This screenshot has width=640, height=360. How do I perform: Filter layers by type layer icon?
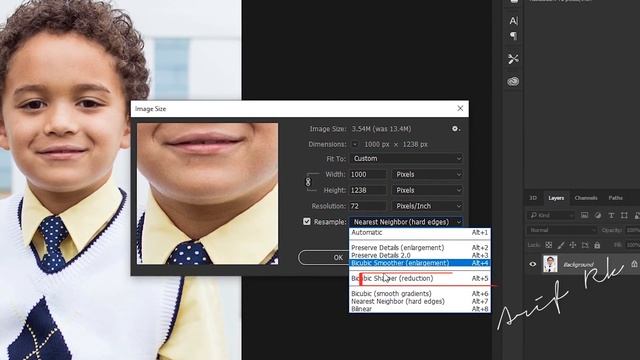pos(611,215)
